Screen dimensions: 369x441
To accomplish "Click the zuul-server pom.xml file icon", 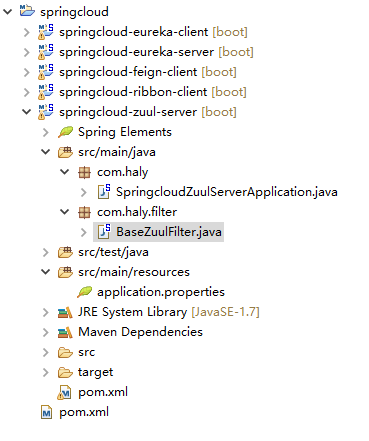I will tap(65, 393).
